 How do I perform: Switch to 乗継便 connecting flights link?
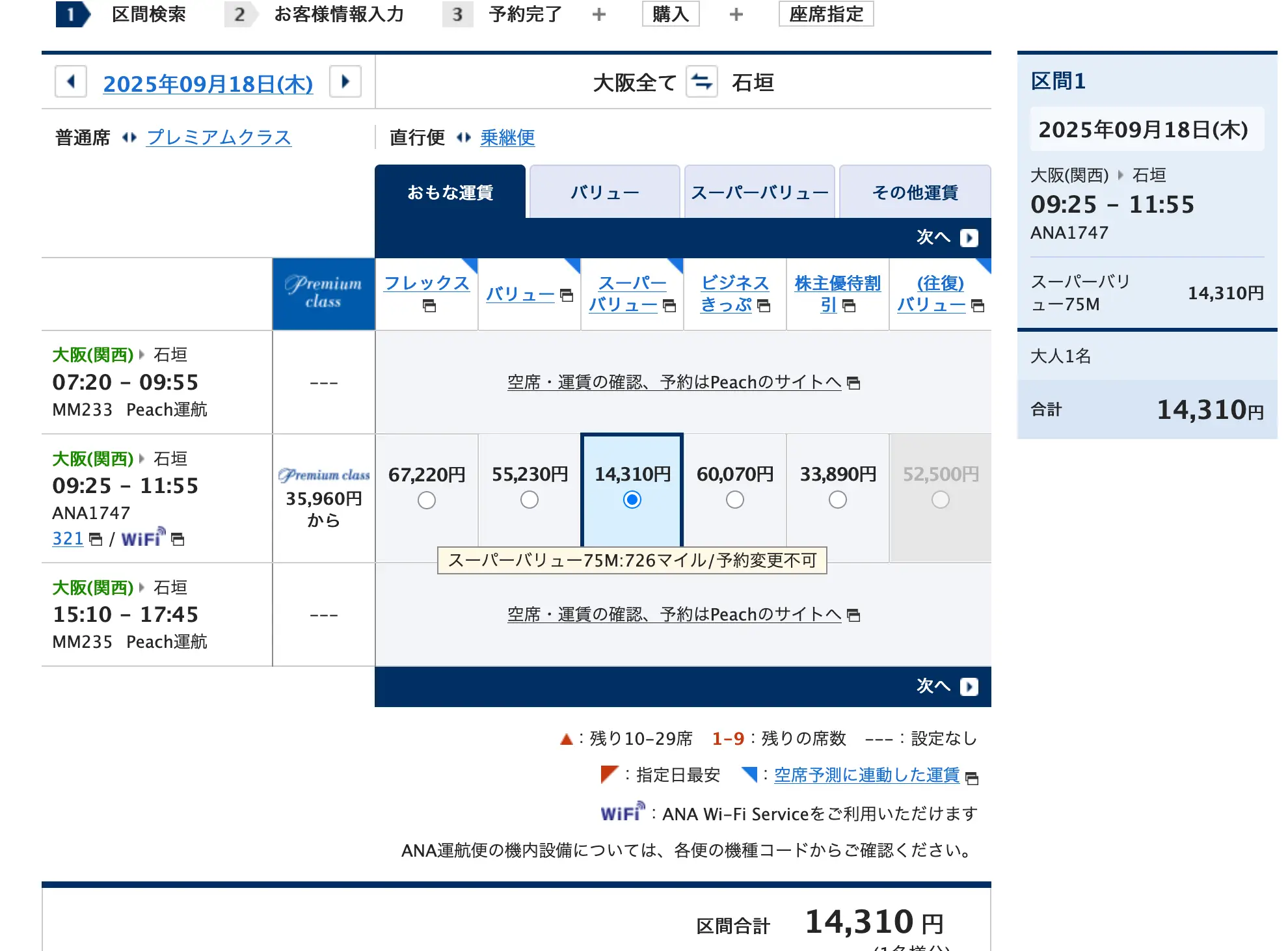[507, 137]
